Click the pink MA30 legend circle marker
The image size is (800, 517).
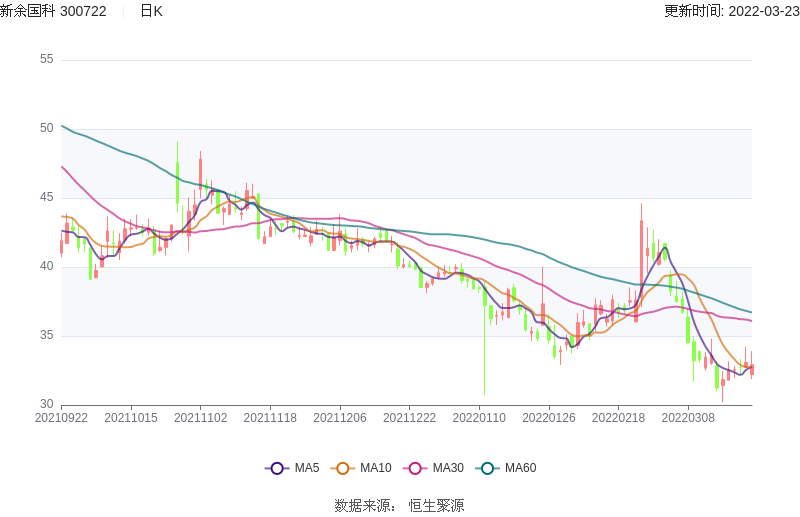(x=415, y=468)
